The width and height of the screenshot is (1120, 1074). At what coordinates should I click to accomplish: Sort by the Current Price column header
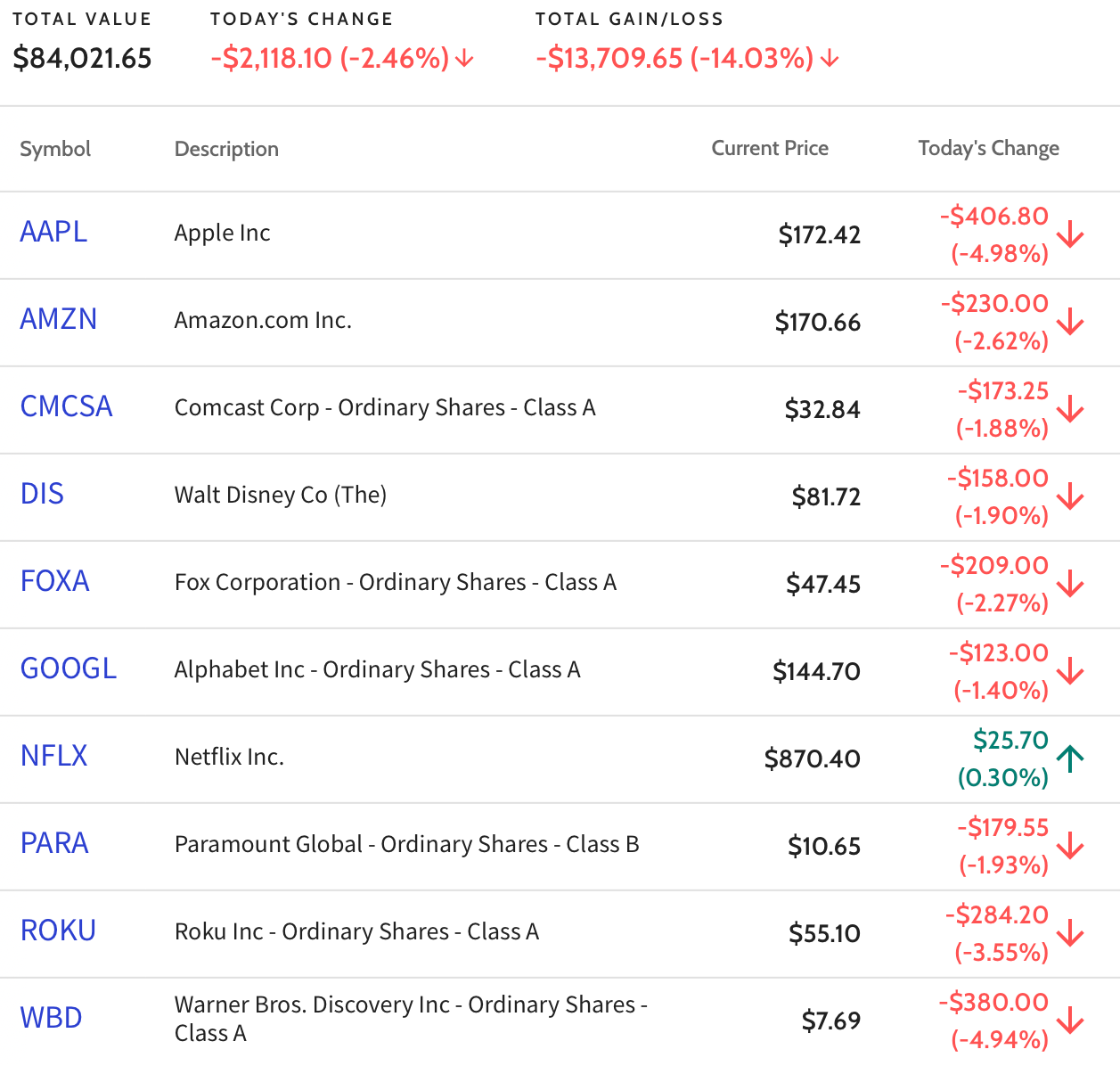coord(770,148)
